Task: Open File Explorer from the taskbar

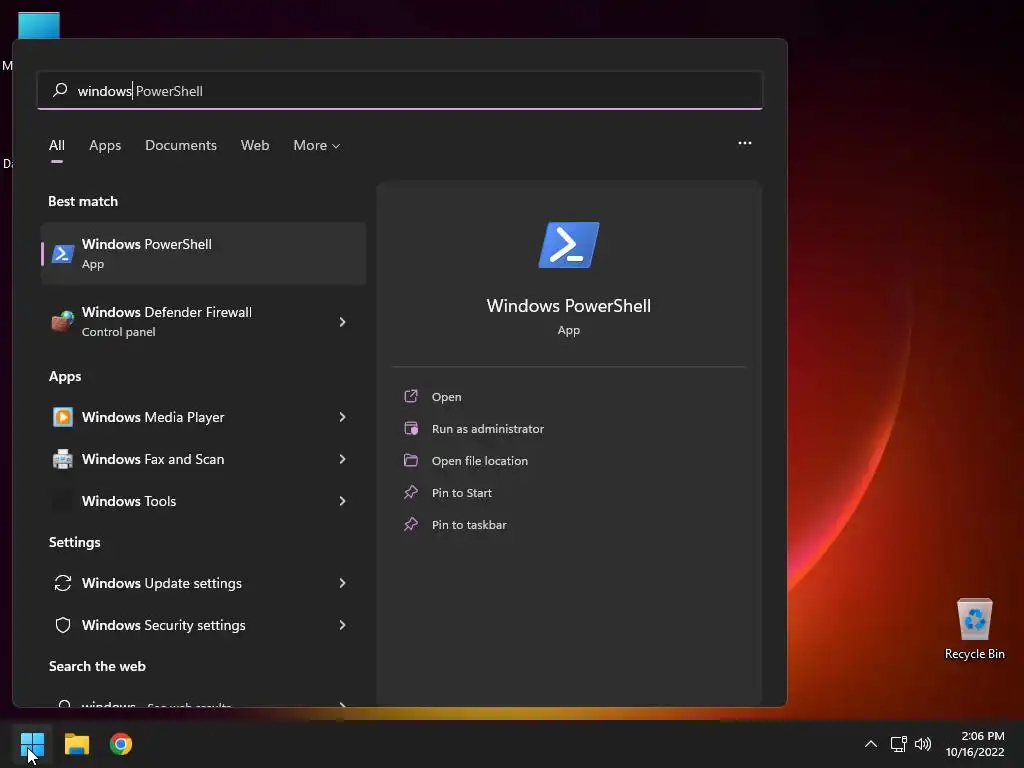Action: tap(76, 744)
